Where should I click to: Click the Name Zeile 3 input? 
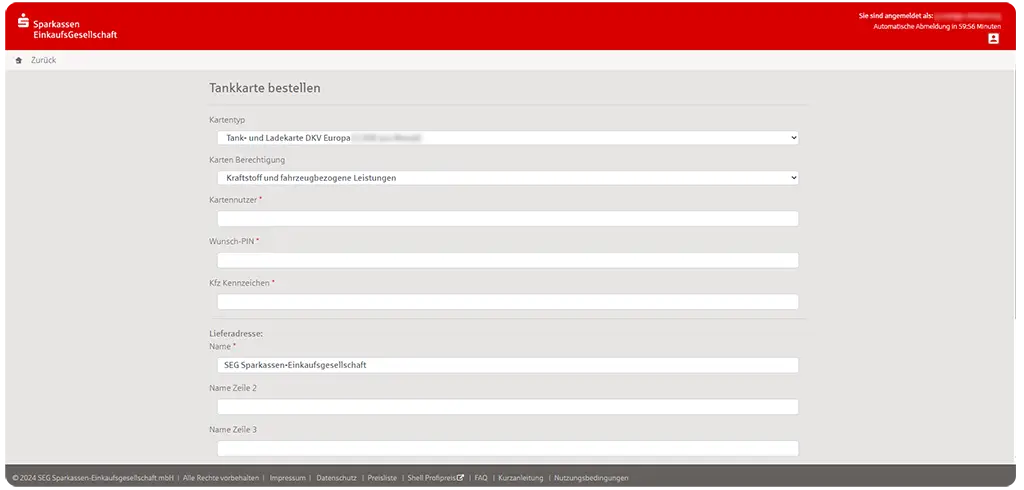tap(507, 448)
